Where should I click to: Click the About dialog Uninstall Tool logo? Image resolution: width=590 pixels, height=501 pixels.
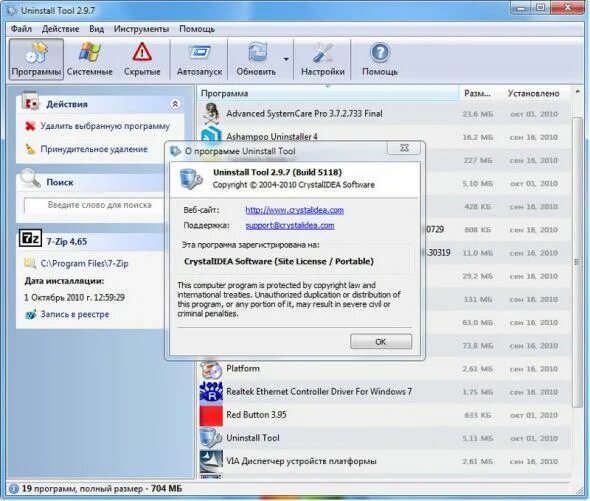(x=192, y=179)
